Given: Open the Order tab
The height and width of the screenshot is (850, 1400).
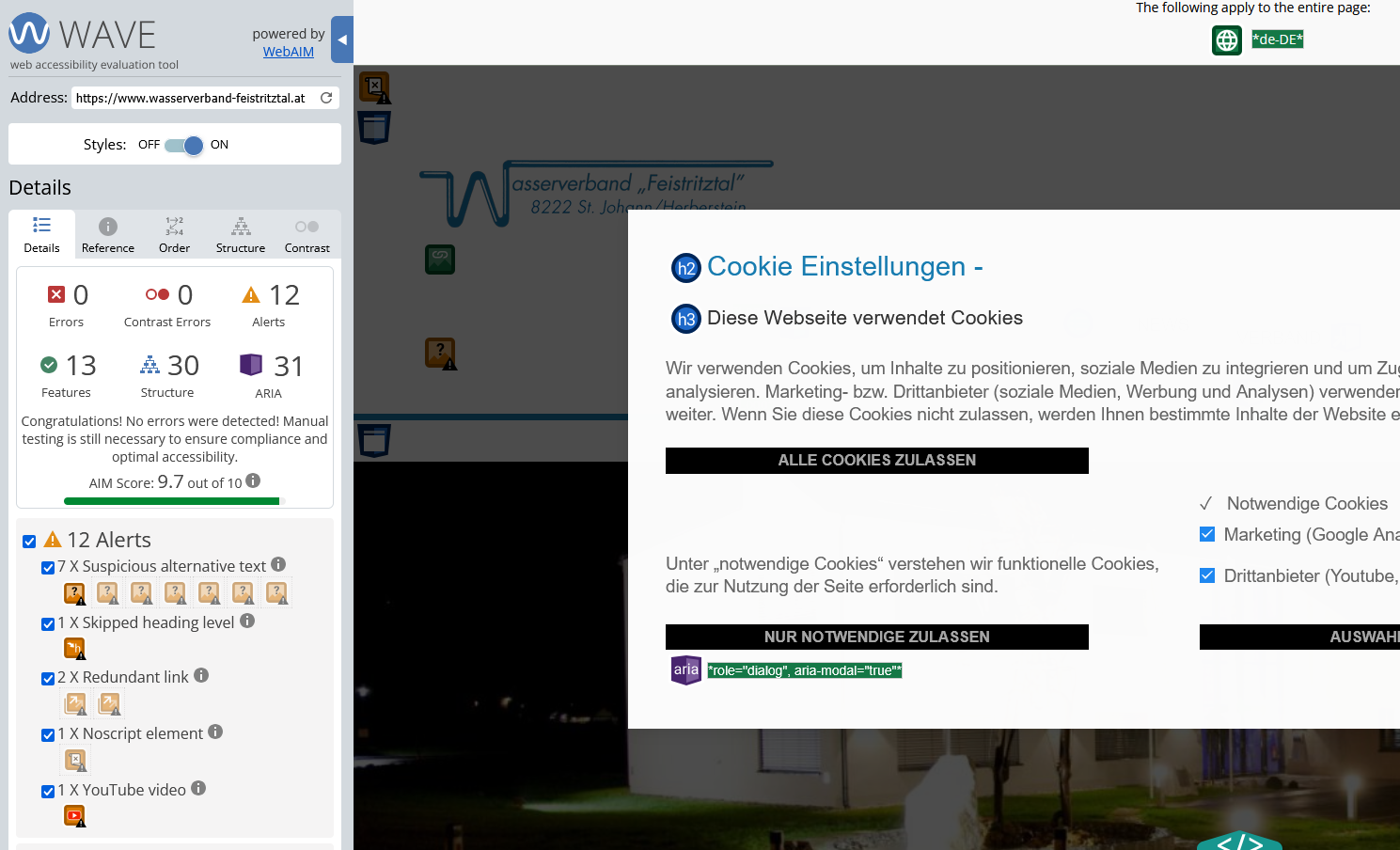Looking at the screenshot, I should pyautogui.click(x=174, y=235).
